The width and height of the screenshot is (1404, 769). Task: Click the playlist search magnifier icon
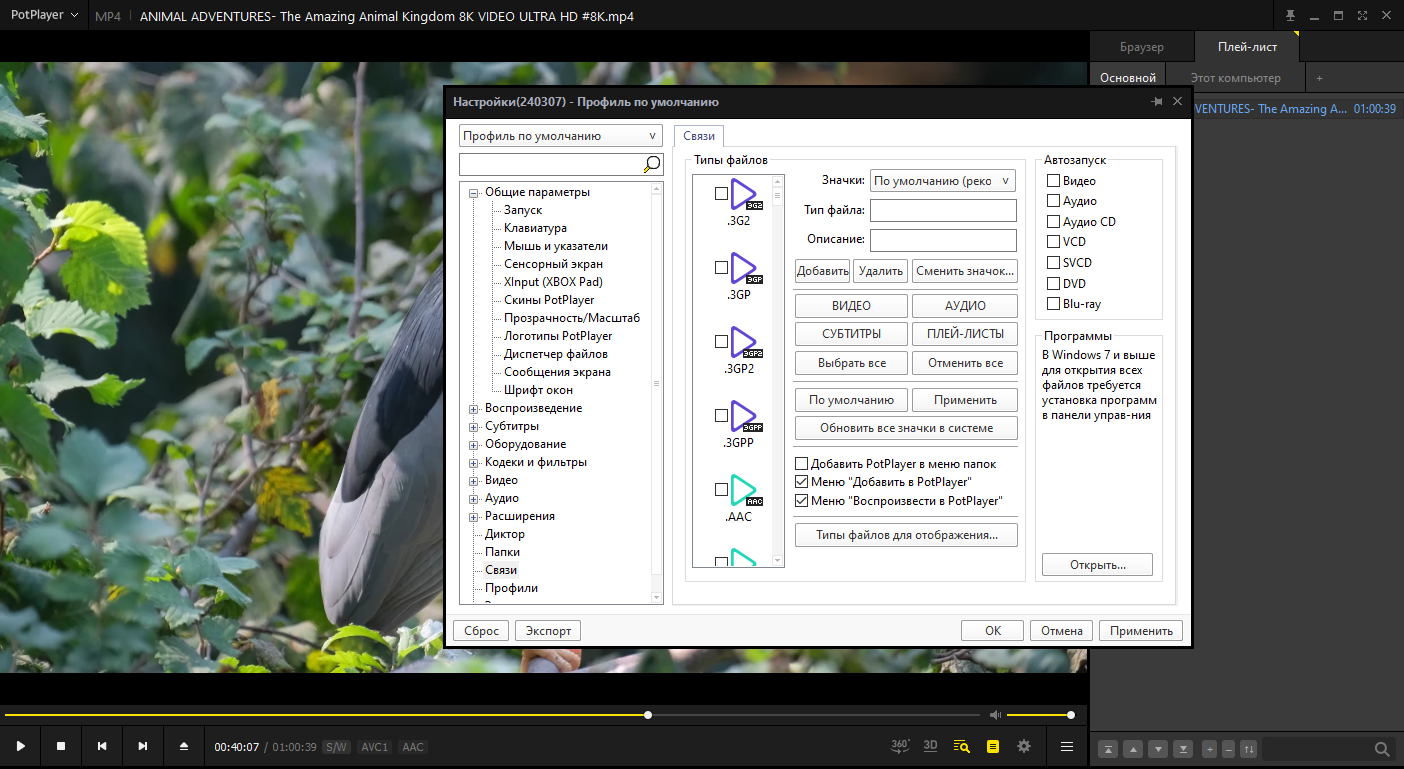1382,749
